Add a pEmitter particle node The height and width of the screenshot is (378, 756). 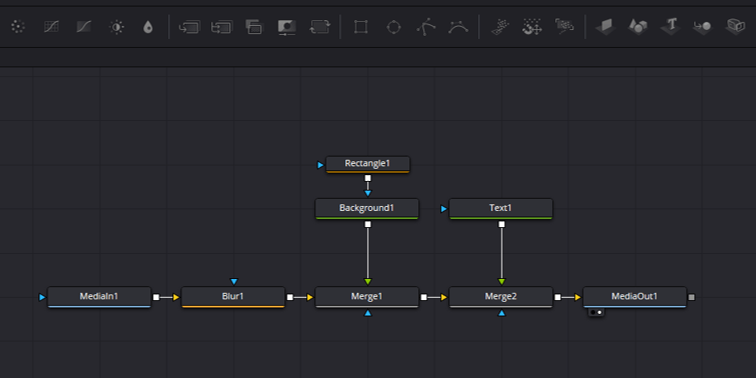click(x=500, y=27)
